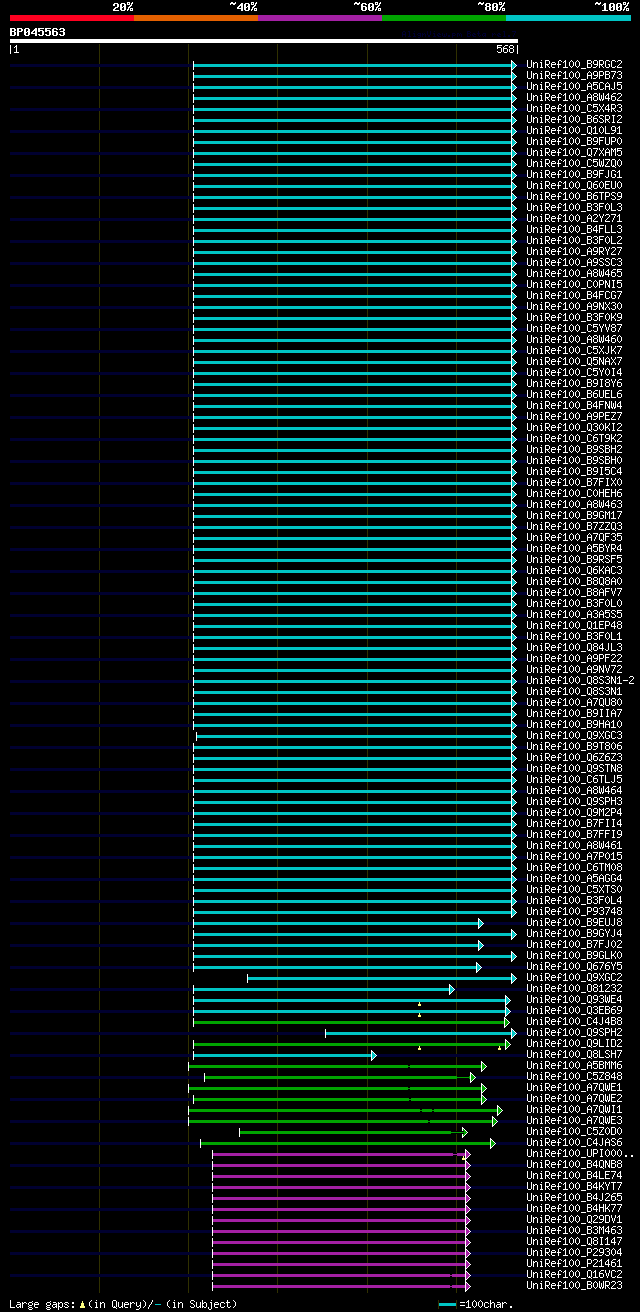
Task: Click the UniRef100_B9GM17 label
Action: [x=574, y=515]
